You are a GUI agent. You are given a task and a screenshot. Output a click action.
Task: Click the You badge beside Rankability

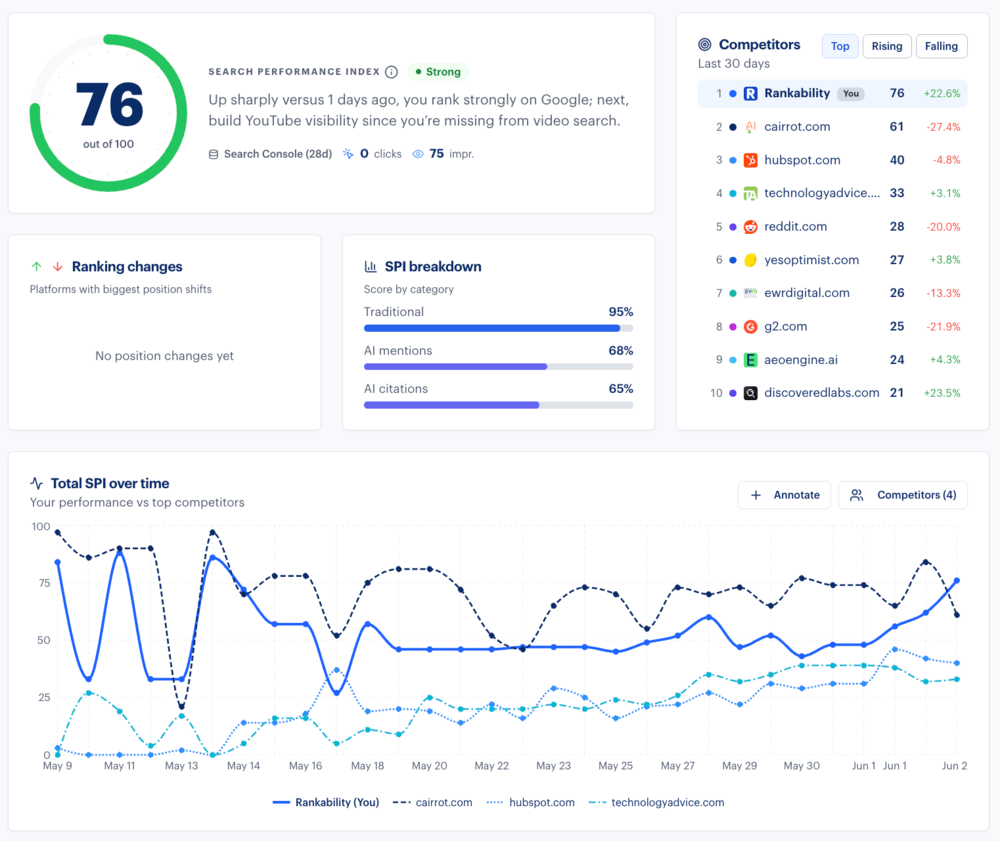pos(851,94)
